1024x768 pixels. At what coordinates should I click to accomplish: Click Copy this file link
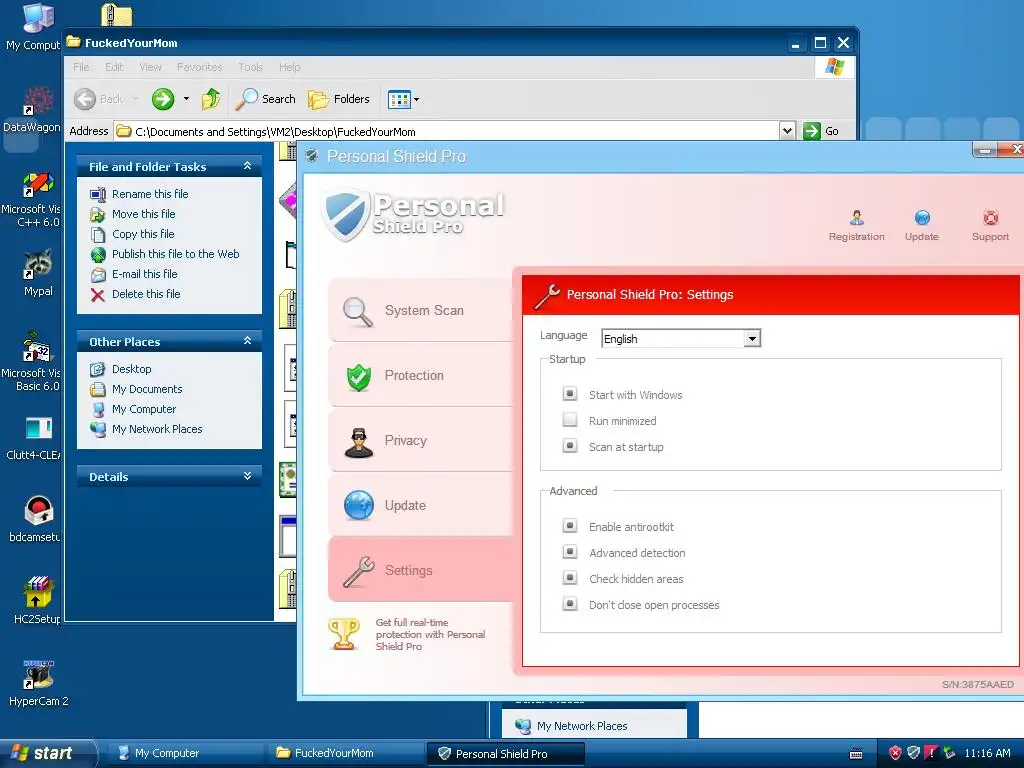(143, 234)
